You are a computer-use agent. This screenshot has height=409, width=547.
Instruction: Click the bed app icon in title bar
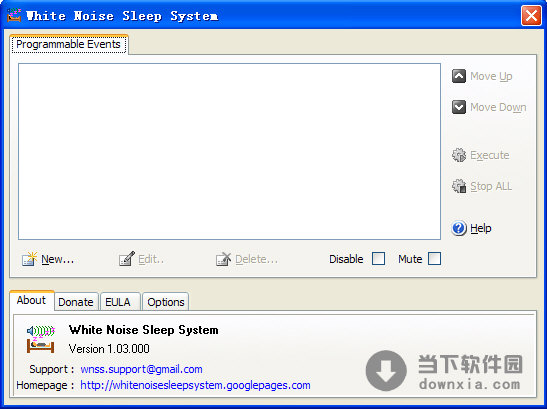[14, 15]
